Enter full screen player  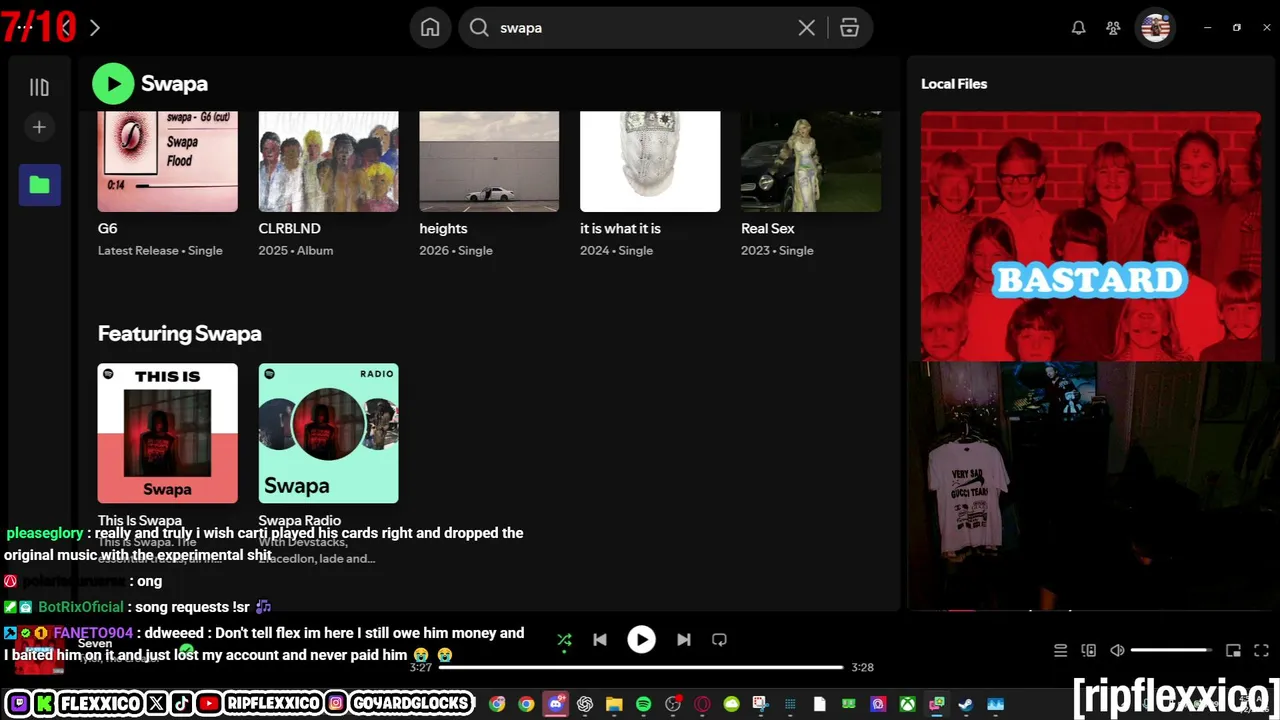(x=1261, y=650)
